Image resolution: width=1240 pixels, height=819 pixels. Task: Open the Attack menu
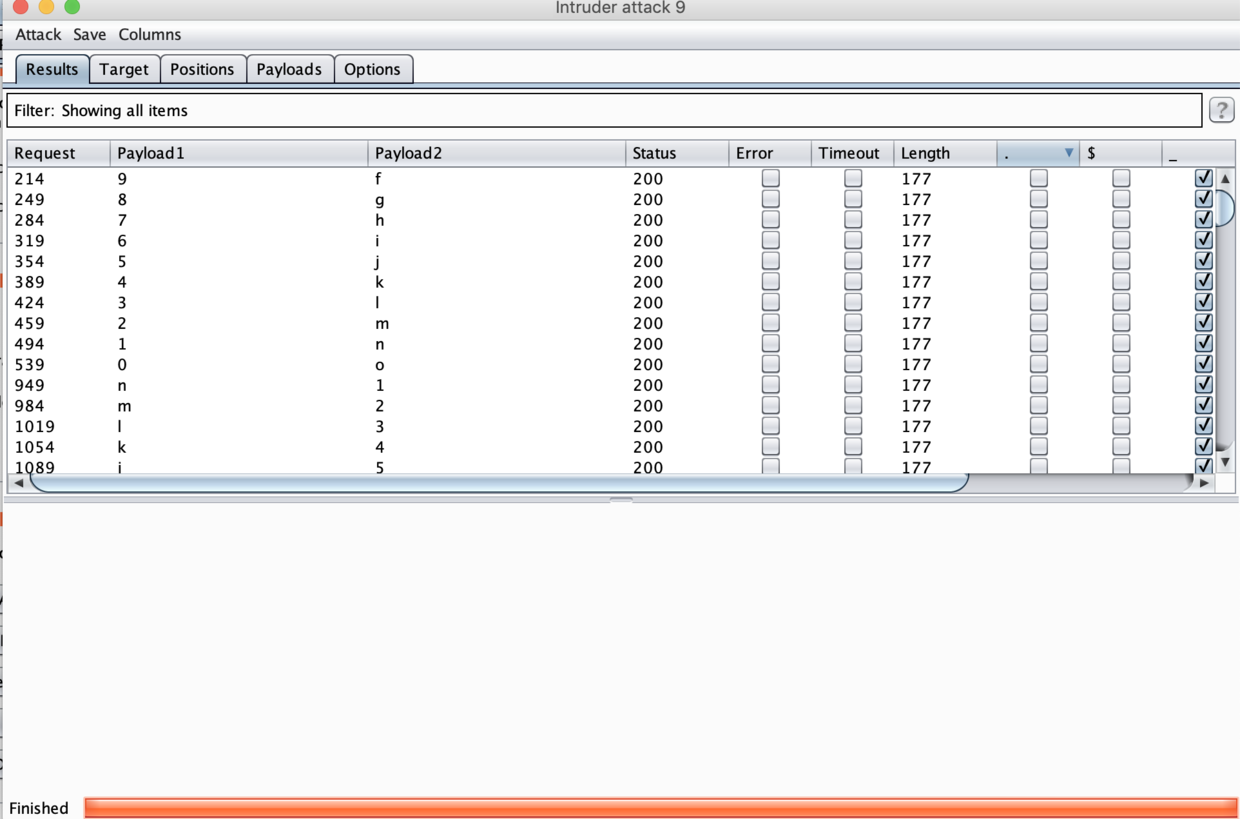(x=38, y=34)
